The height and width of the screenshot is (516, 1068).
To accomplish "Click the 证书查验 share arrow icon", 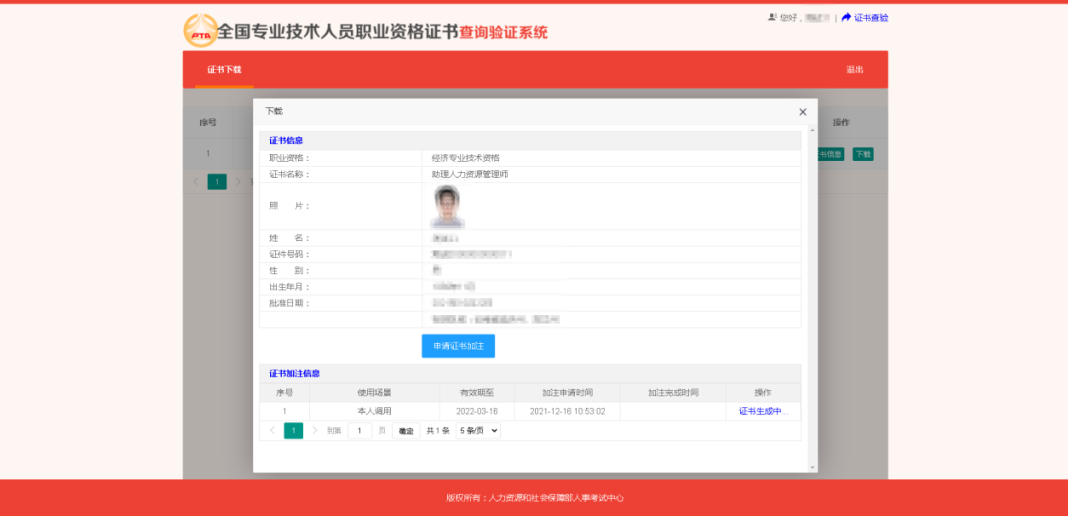I will pyautogui.click(x=846, y=17).
